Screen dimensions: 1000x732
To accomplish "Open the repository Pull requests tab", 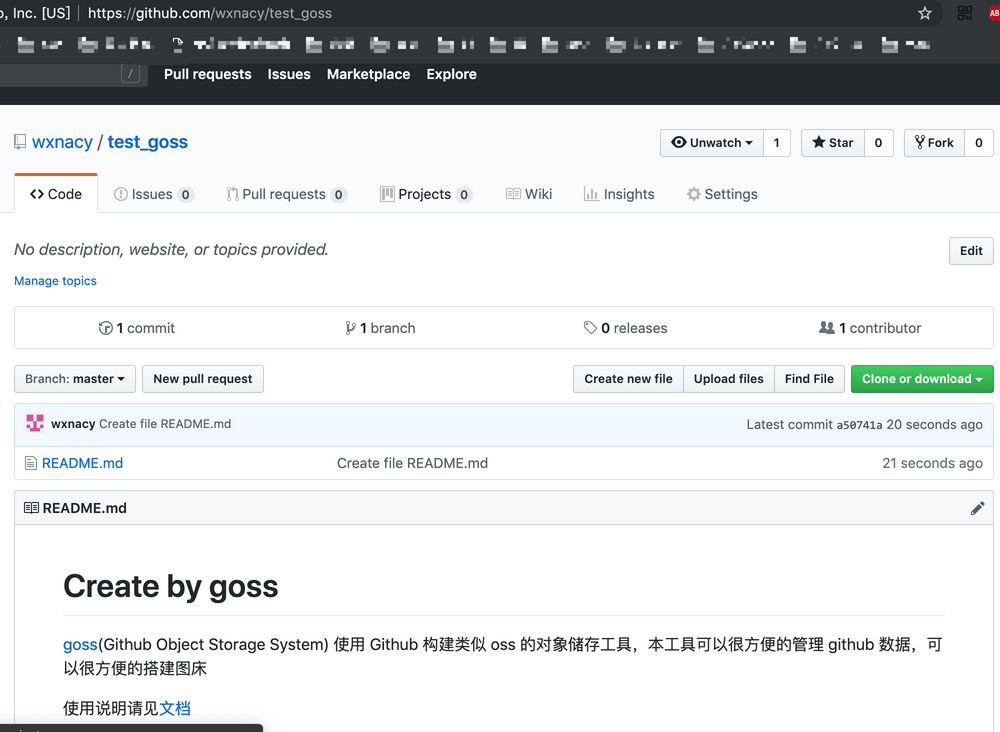I will 286,194.
